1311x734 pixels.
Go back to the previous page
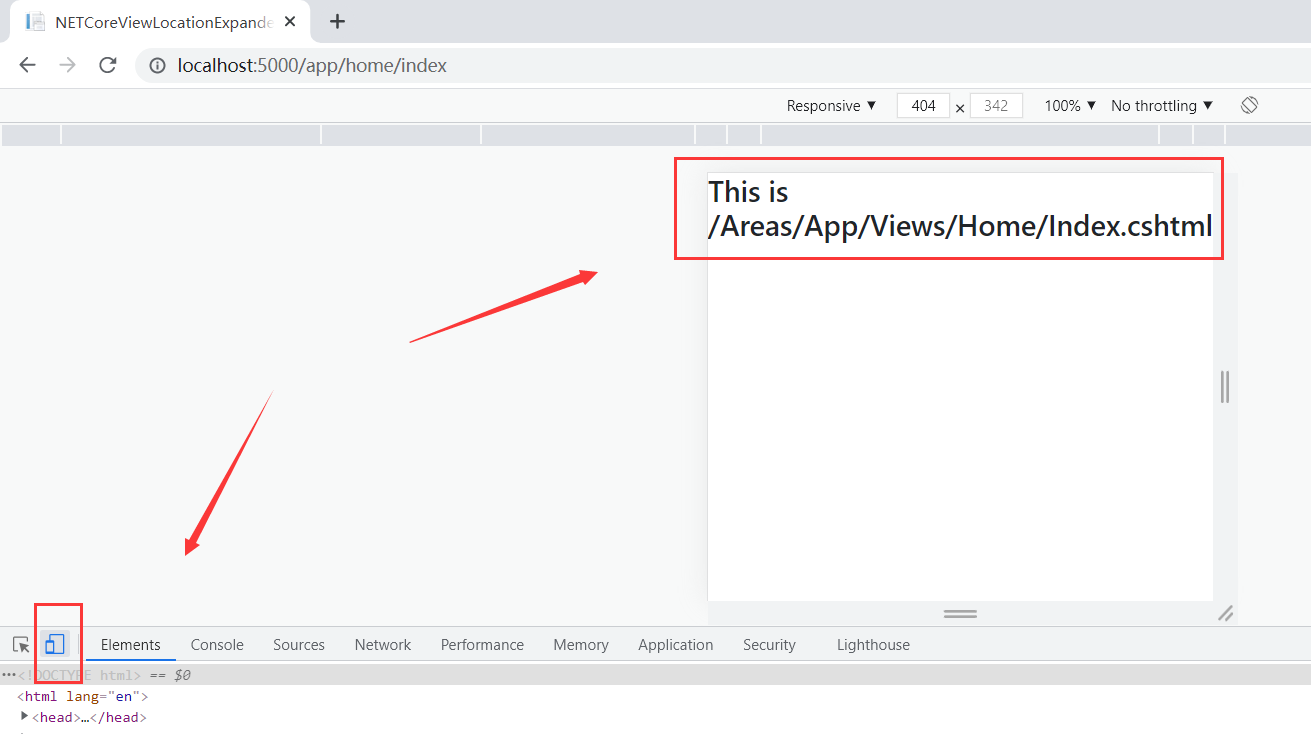point(27,65)
